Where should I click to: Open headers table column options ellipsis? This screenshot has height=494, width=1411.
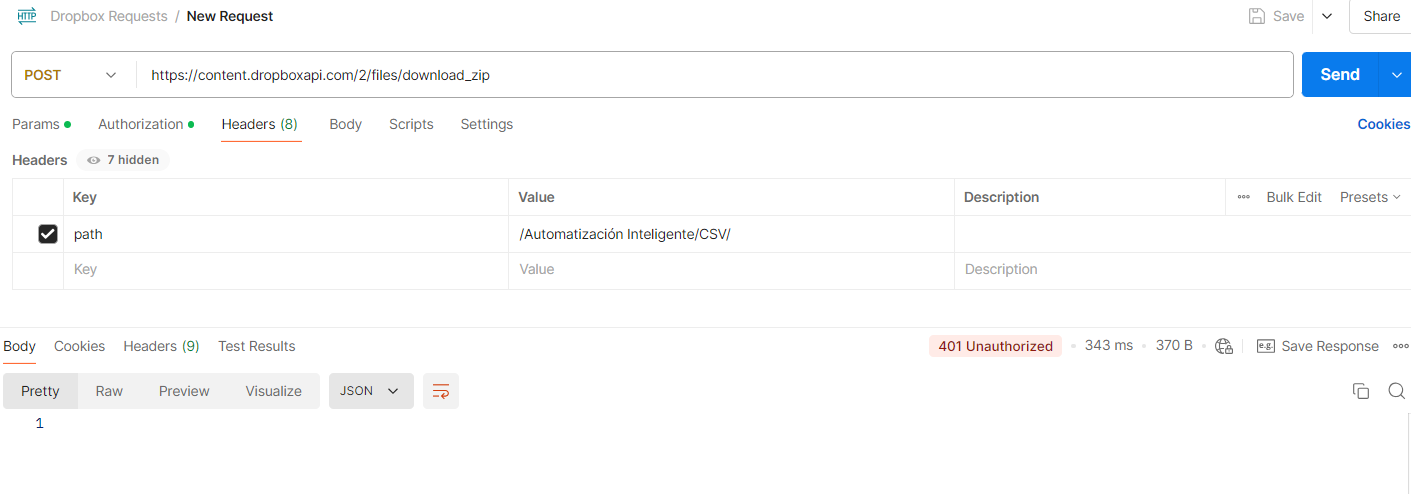coord(1244,197)
